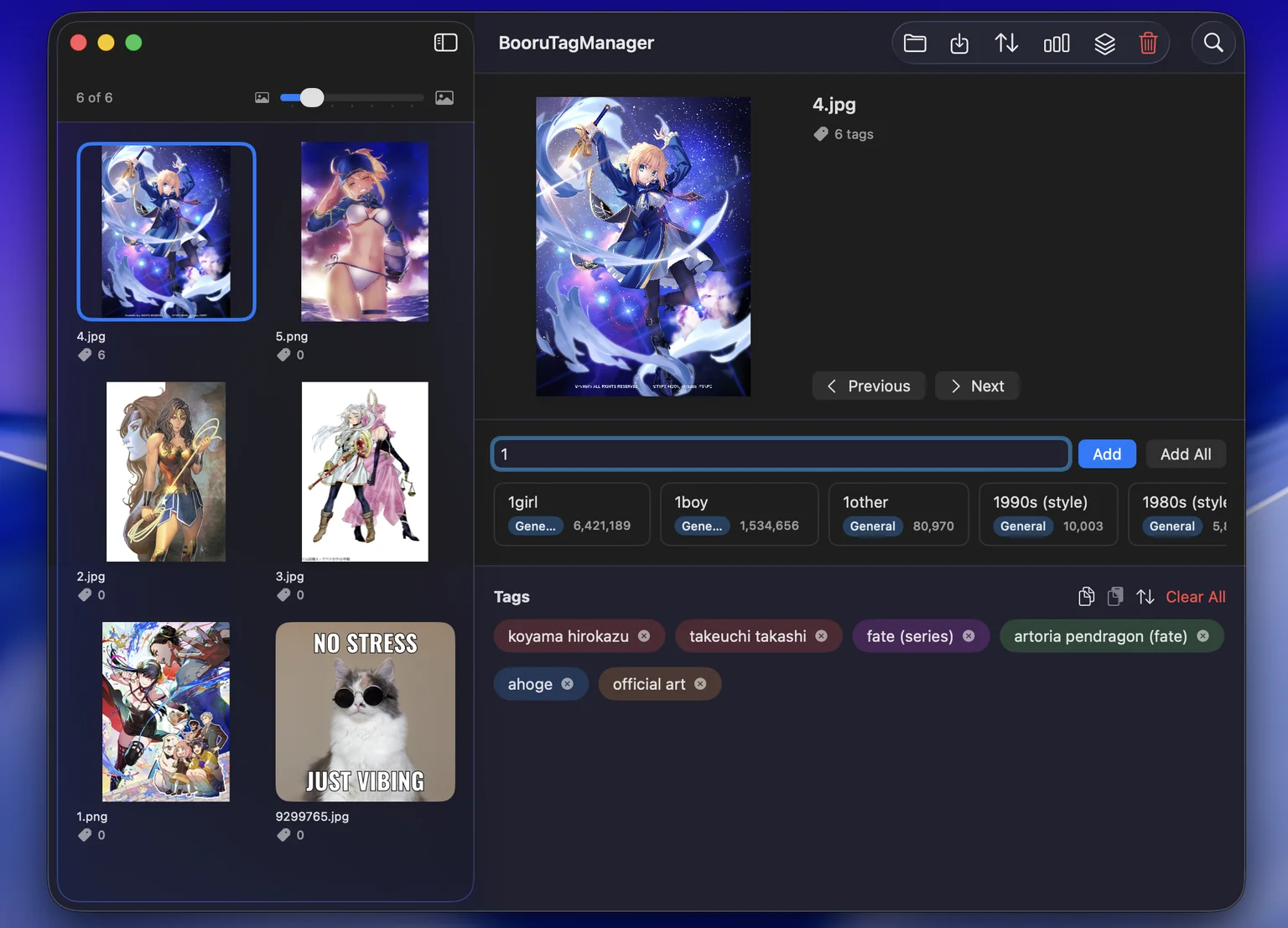Click the stacked layers toolbar icon
This screenshot has height=928, width=1288.
click(x=1104, y=43)
